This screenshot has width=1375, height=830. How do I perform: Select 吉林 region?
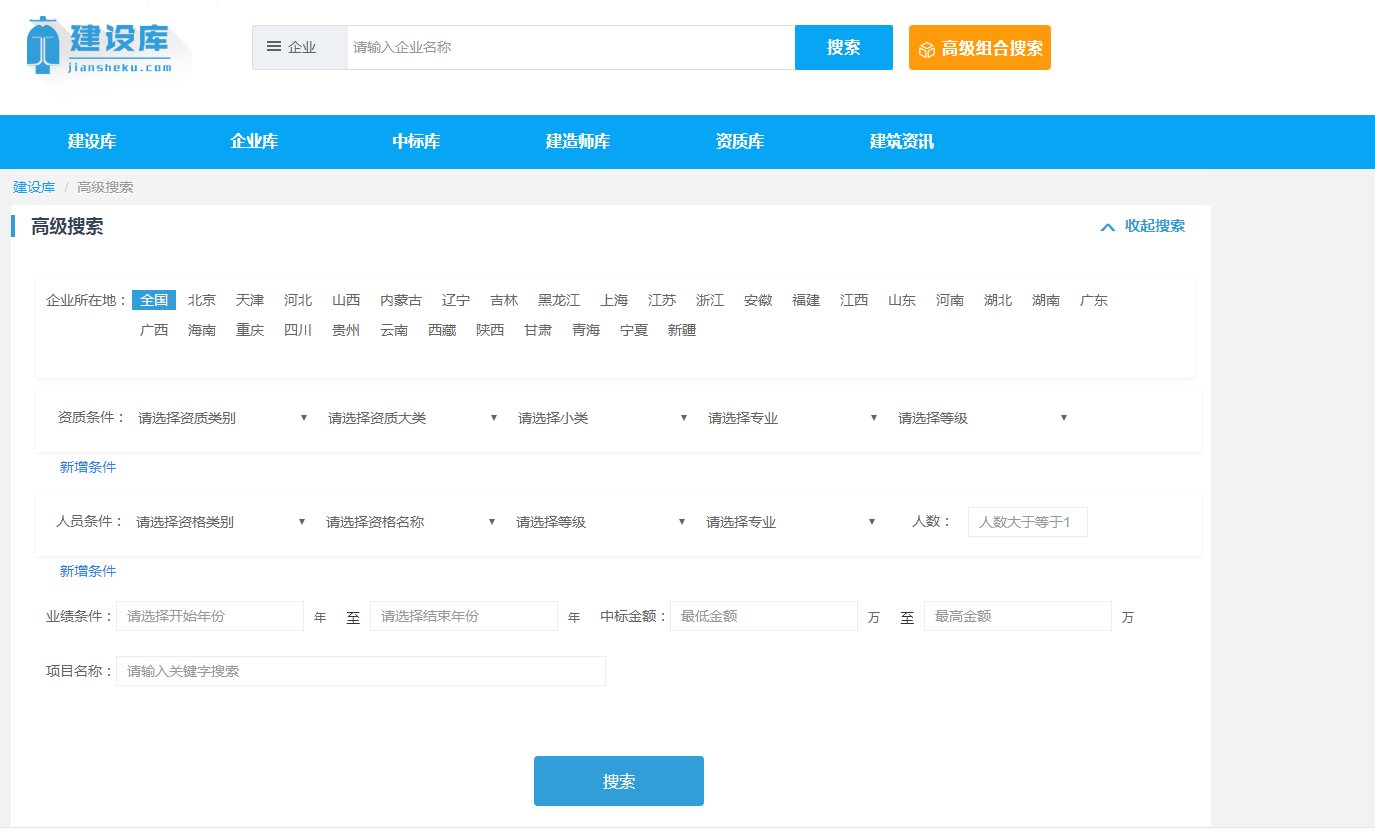point(504,300)
